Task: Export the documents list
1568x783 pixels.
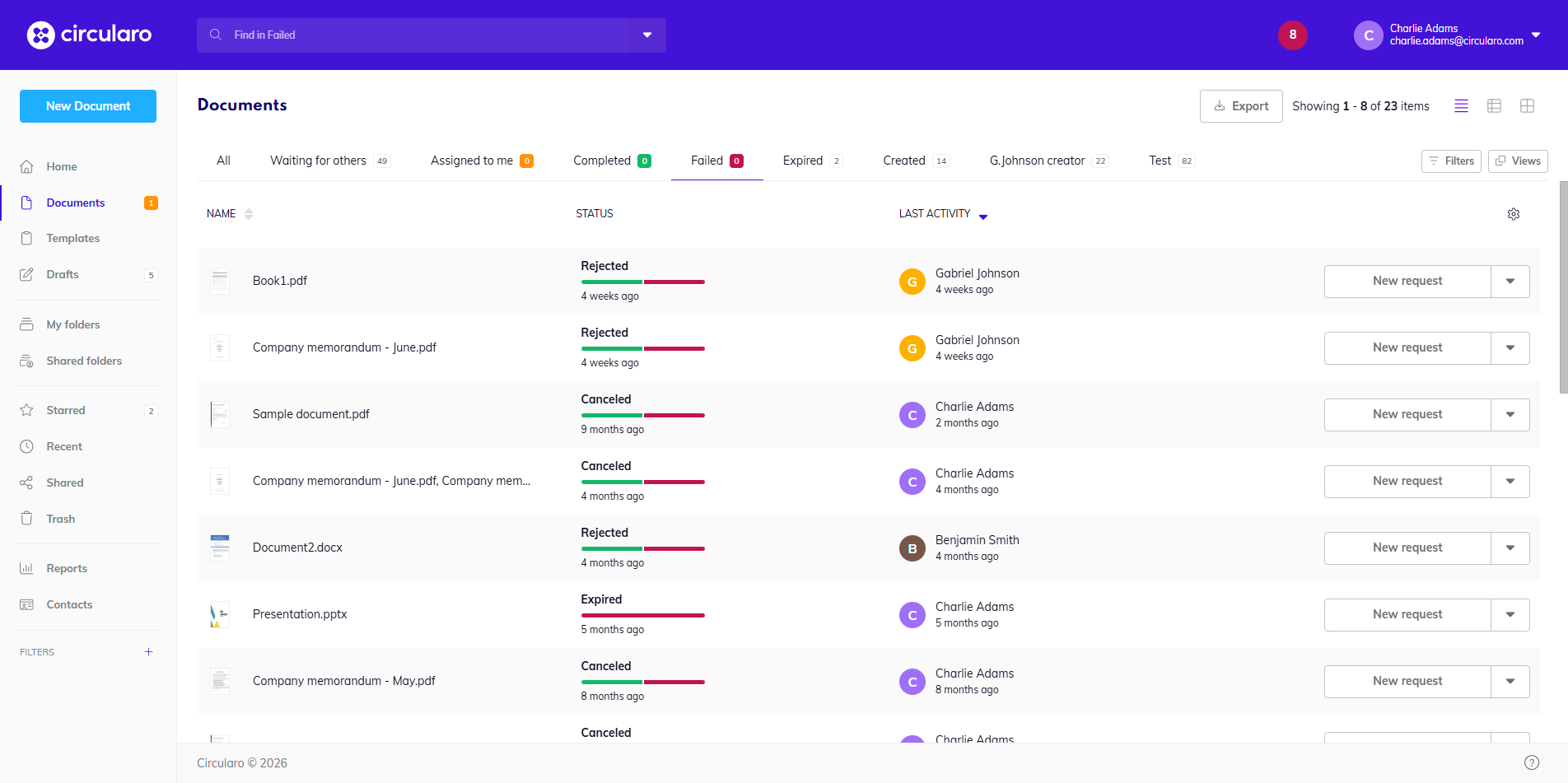Action: click(x=1240, y=106)
